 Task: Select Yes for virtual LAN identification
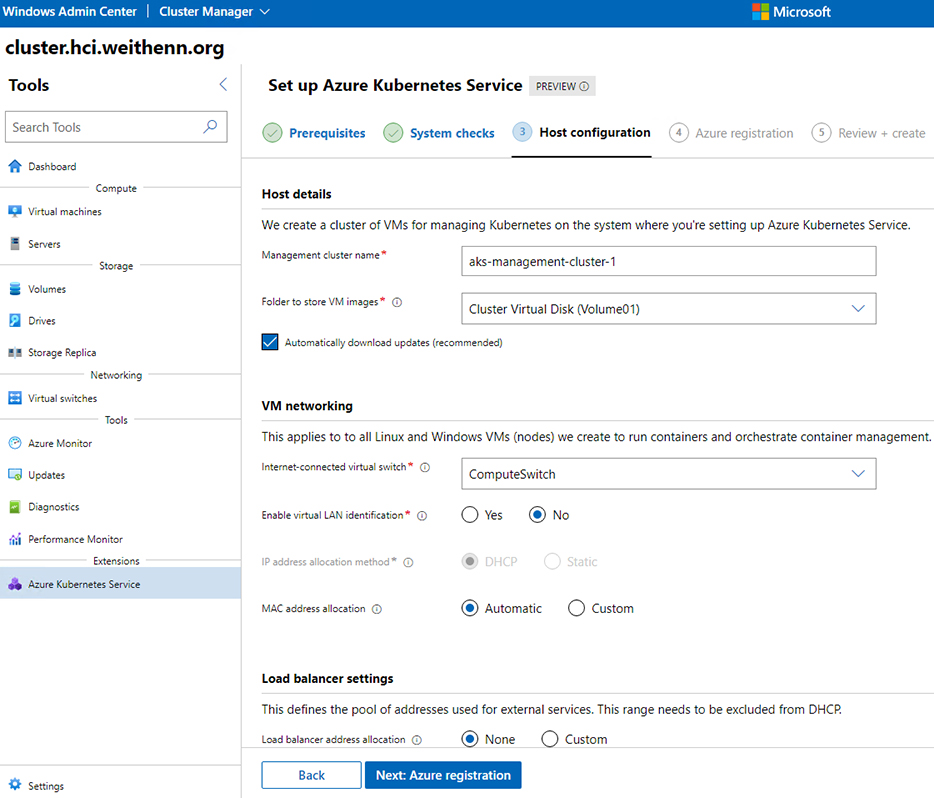coord(470,515)
